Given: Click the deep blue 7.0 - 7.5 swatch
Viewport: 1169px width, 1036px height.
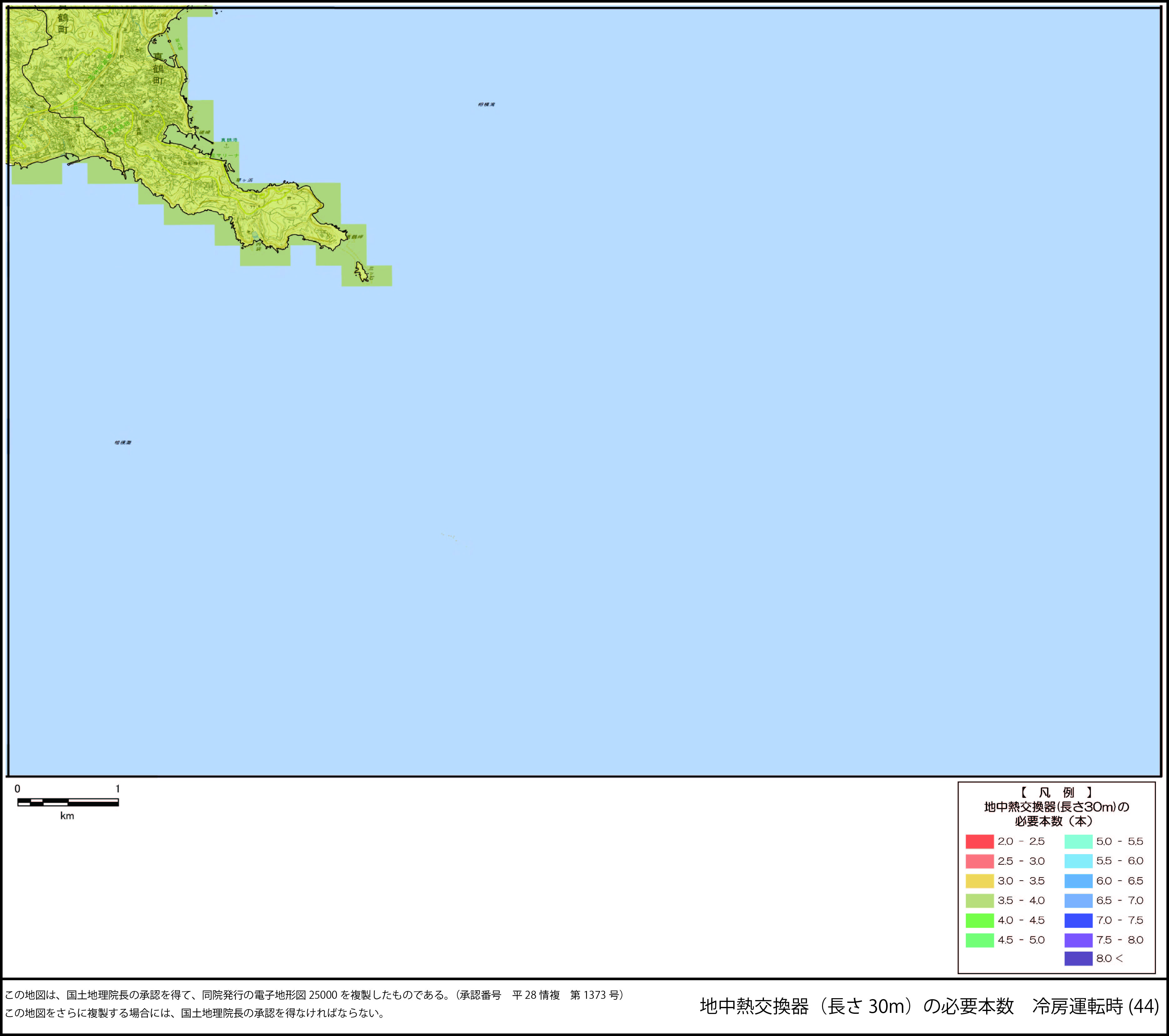Looking at the screenshot, I should (x=1078, y=920).
